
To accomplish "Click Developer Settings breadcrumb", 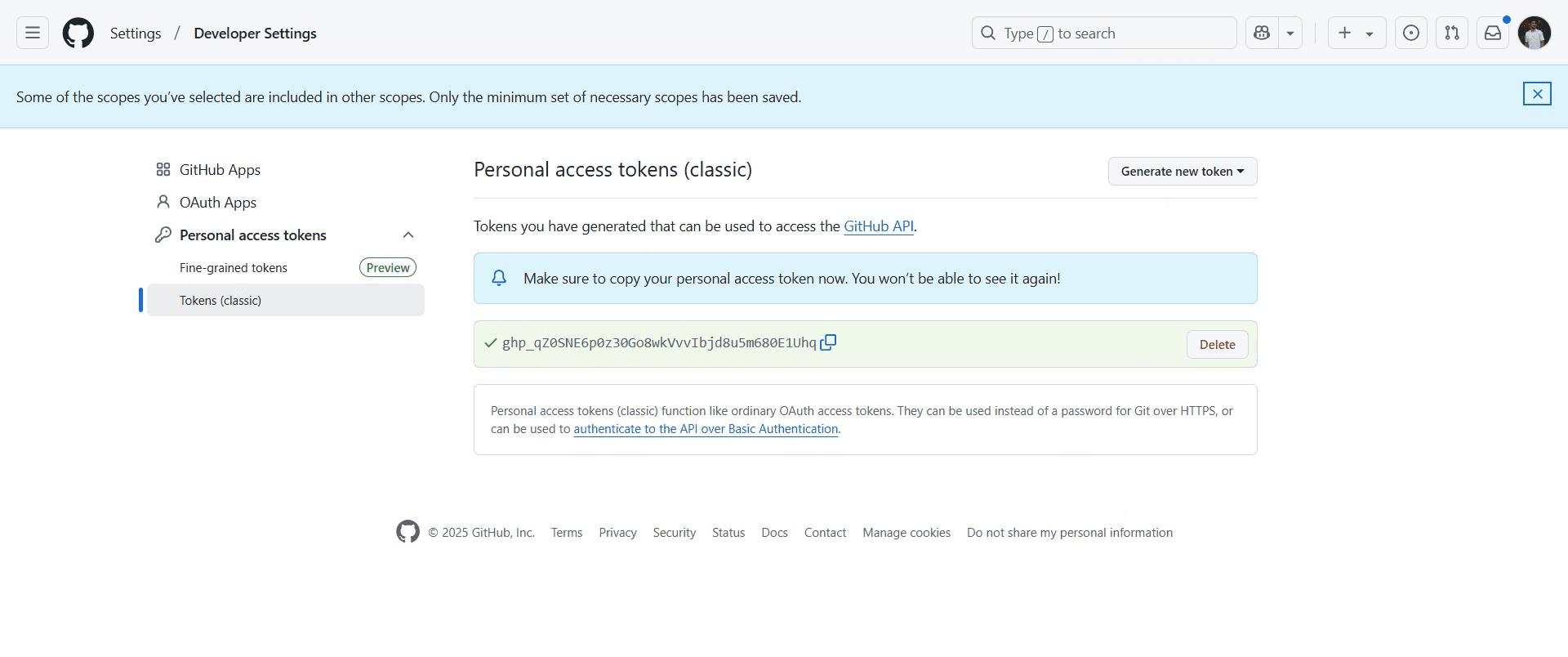I will 255,34.
